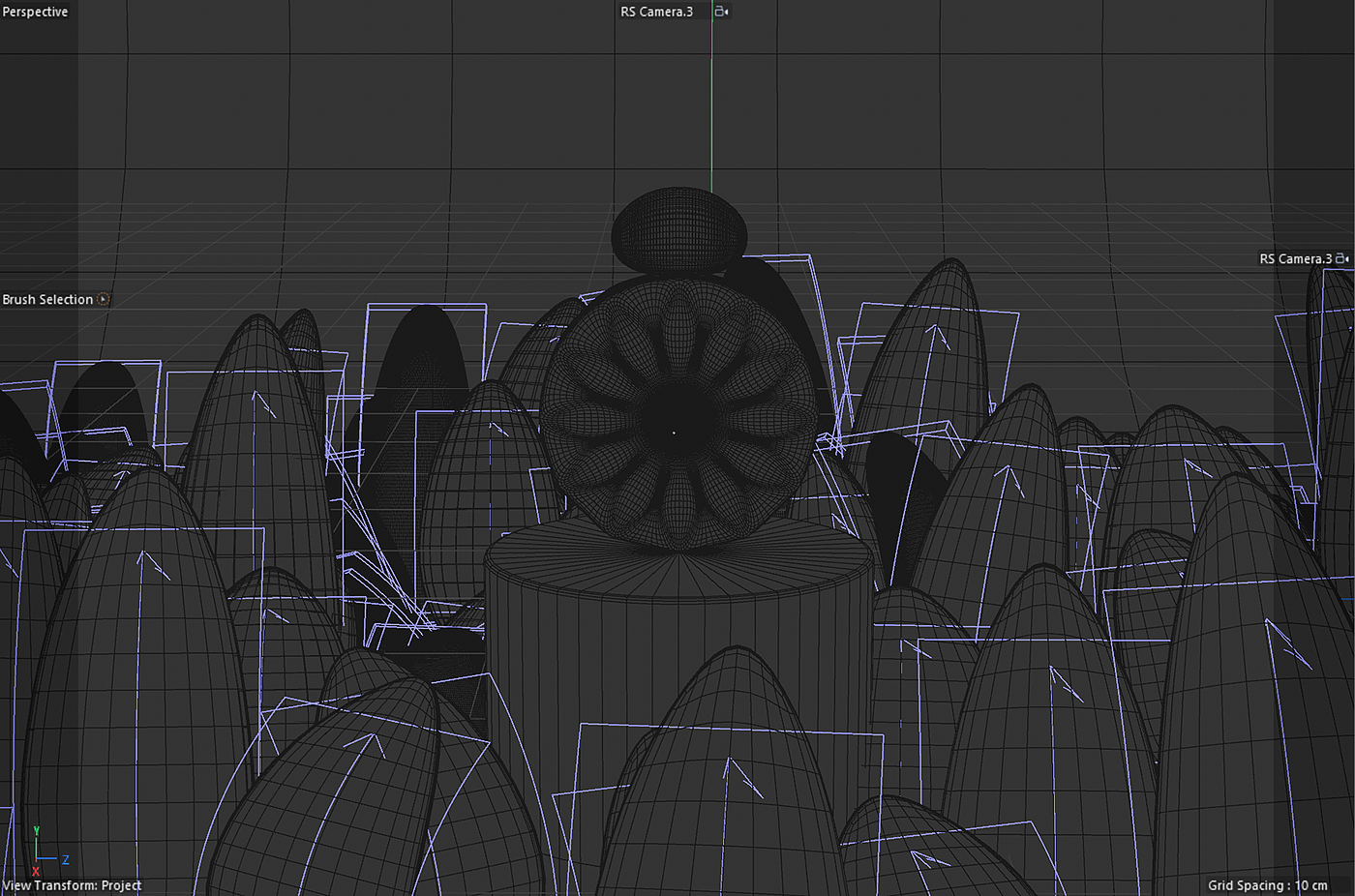The image size is (1355, 896).
Task: Click the camera icon beside top-center RS Camera.3
Action: tap(721, 12)
